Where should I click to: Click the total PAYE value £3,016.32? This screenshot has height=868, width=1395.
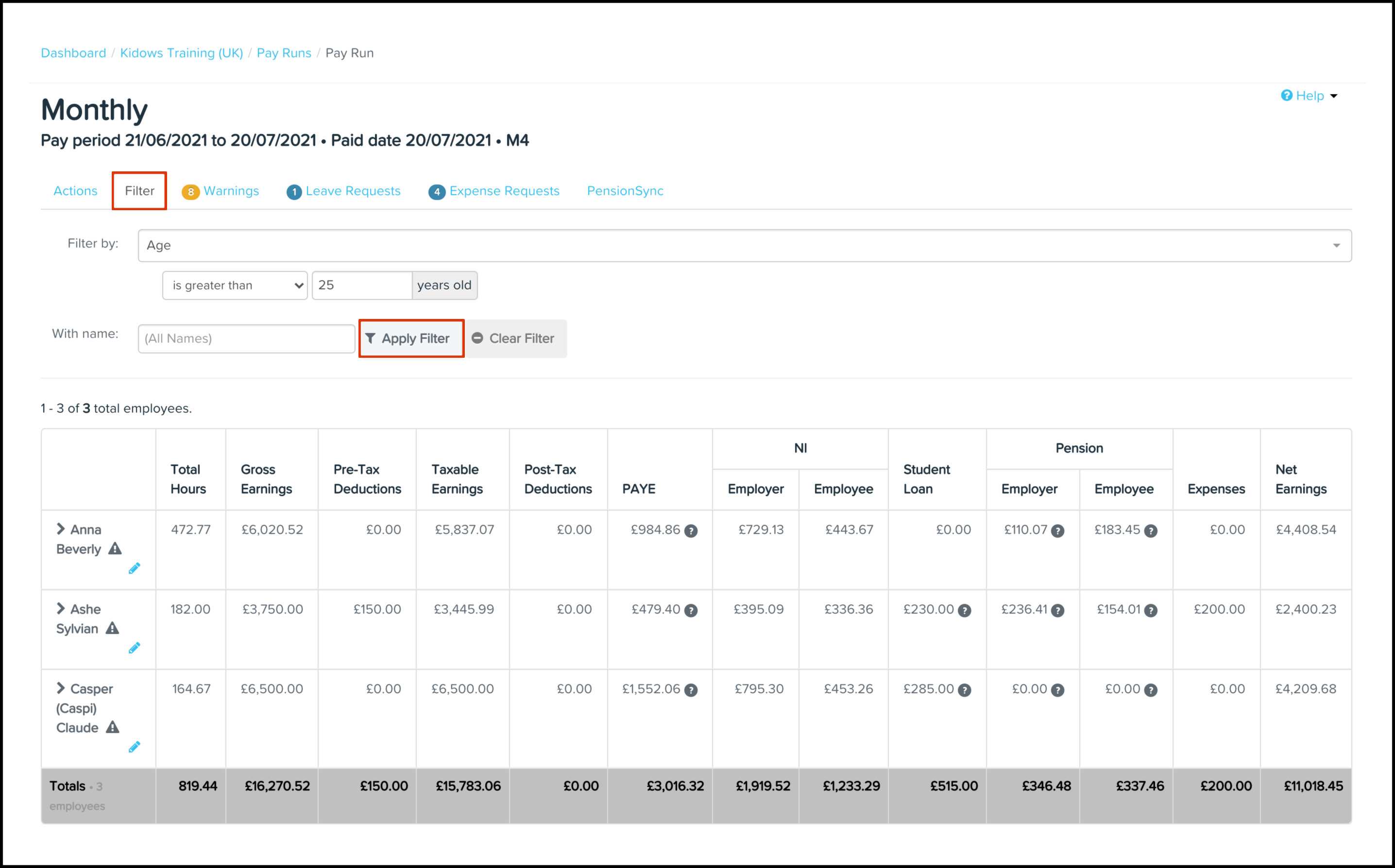(675, 786)
